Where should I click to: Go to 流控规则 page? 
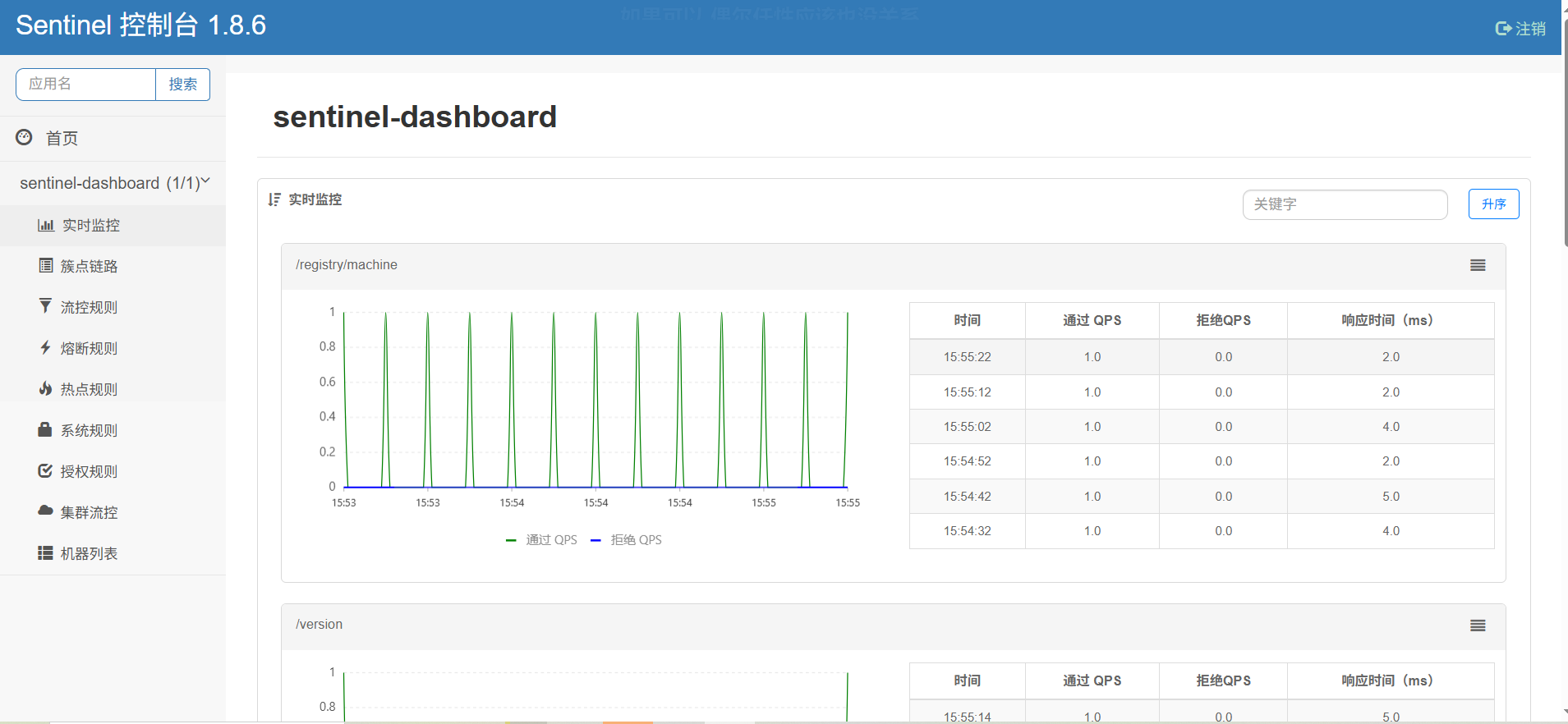pos(113,307)
